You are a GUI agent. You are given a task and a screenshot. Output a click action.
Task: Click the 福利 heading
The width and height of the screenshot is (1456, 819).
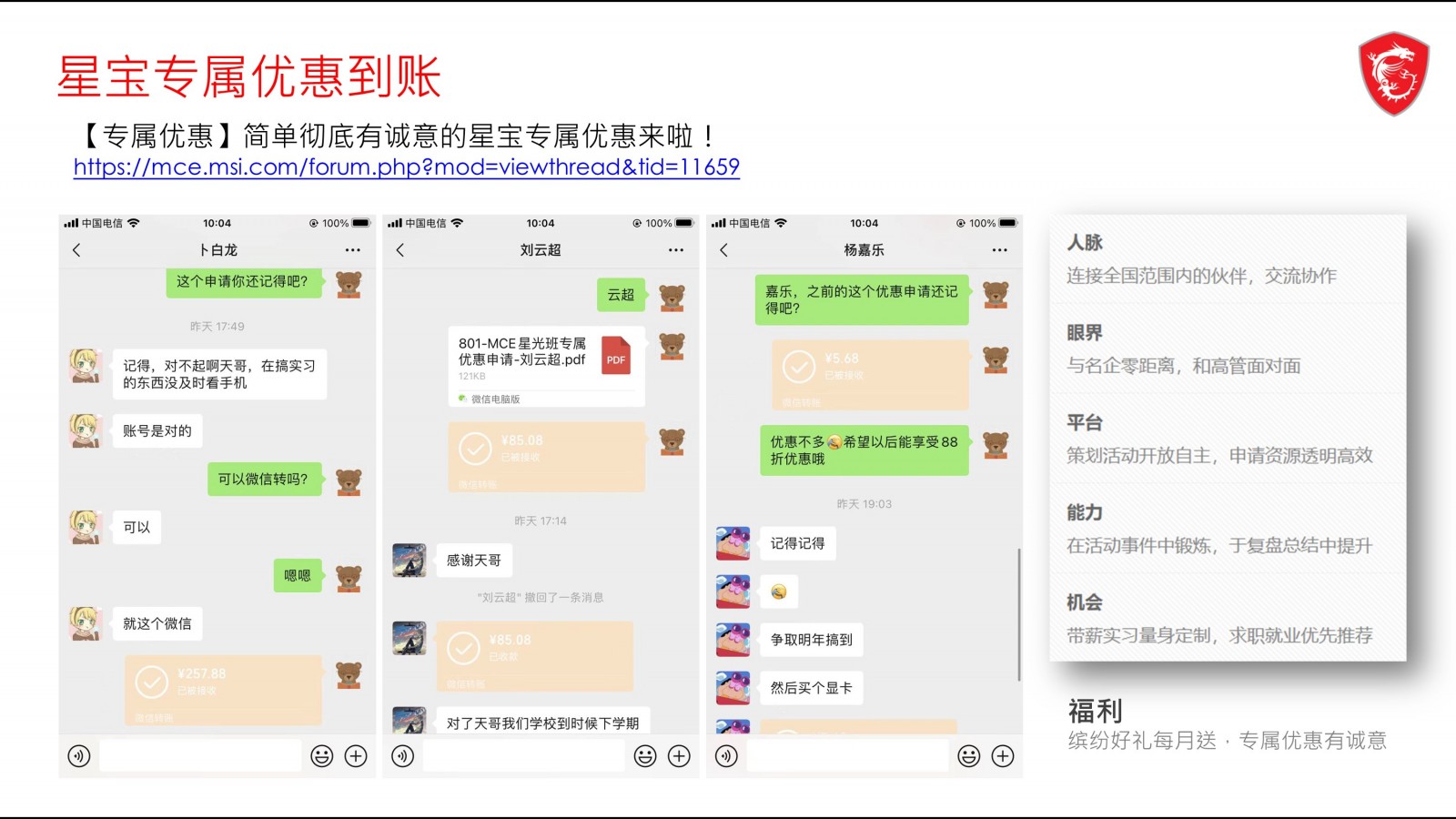point(1095,711)
